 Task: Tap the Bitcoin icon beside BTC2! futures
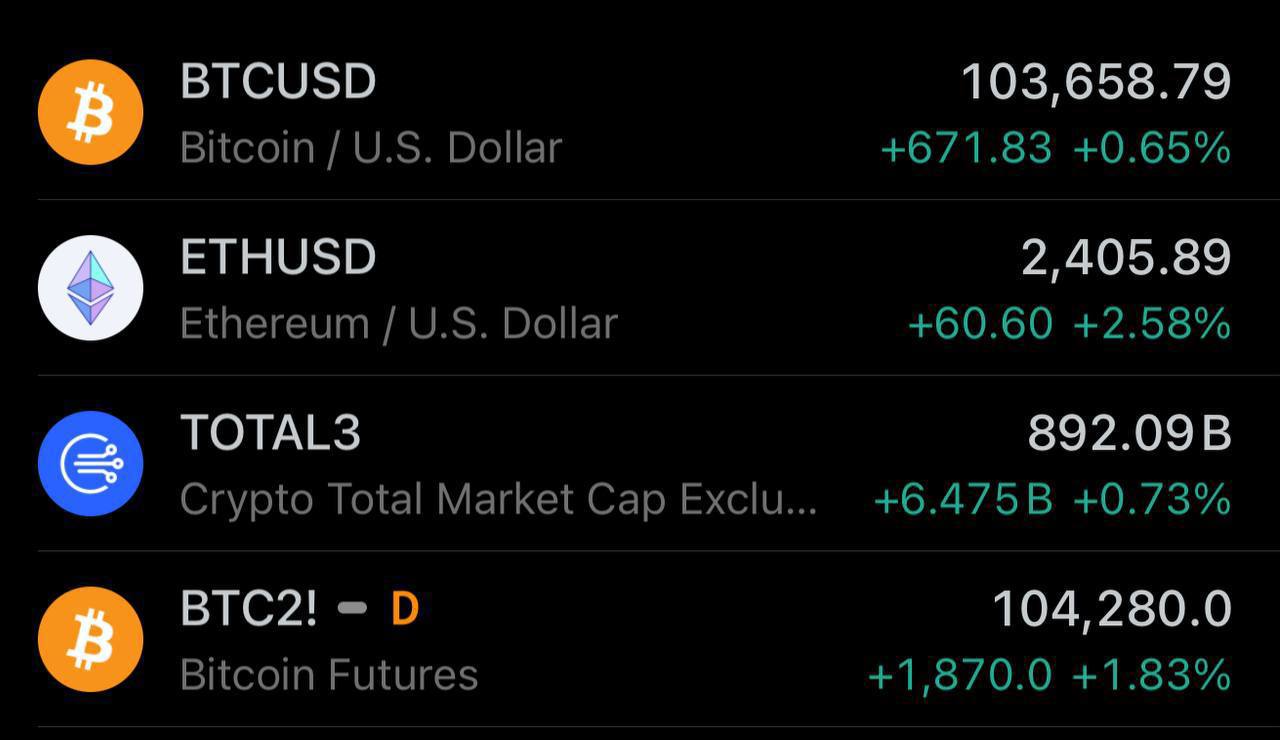(x=90, y=640)
